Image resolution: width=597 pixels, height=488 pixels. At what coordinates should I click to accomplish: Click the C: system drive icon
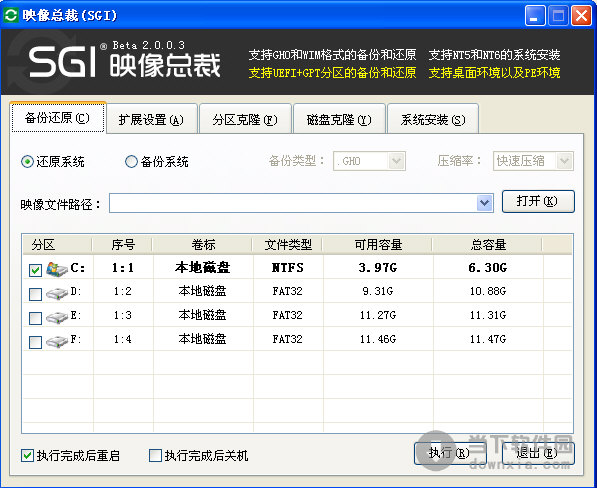click(x=57, y=269)
